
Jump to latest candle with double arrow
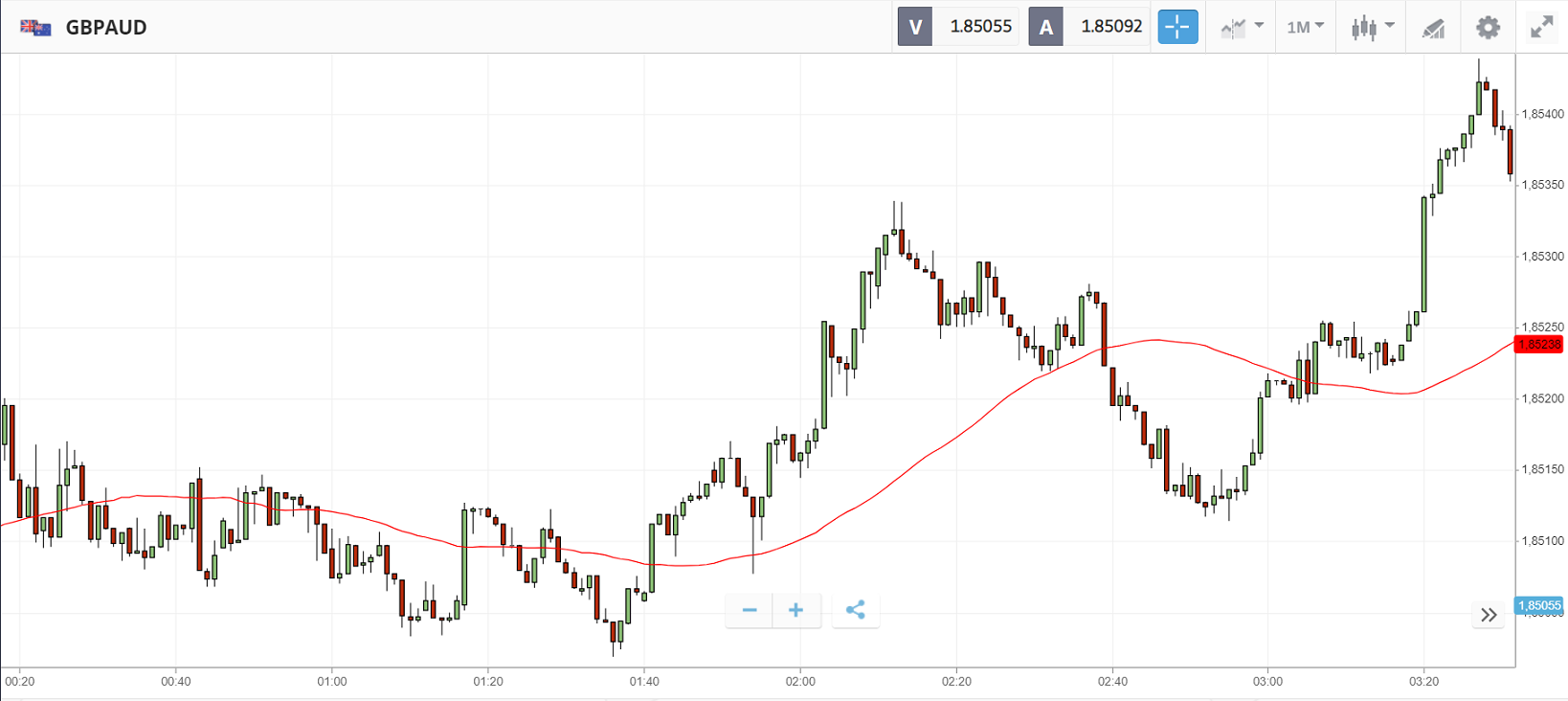1489,615
